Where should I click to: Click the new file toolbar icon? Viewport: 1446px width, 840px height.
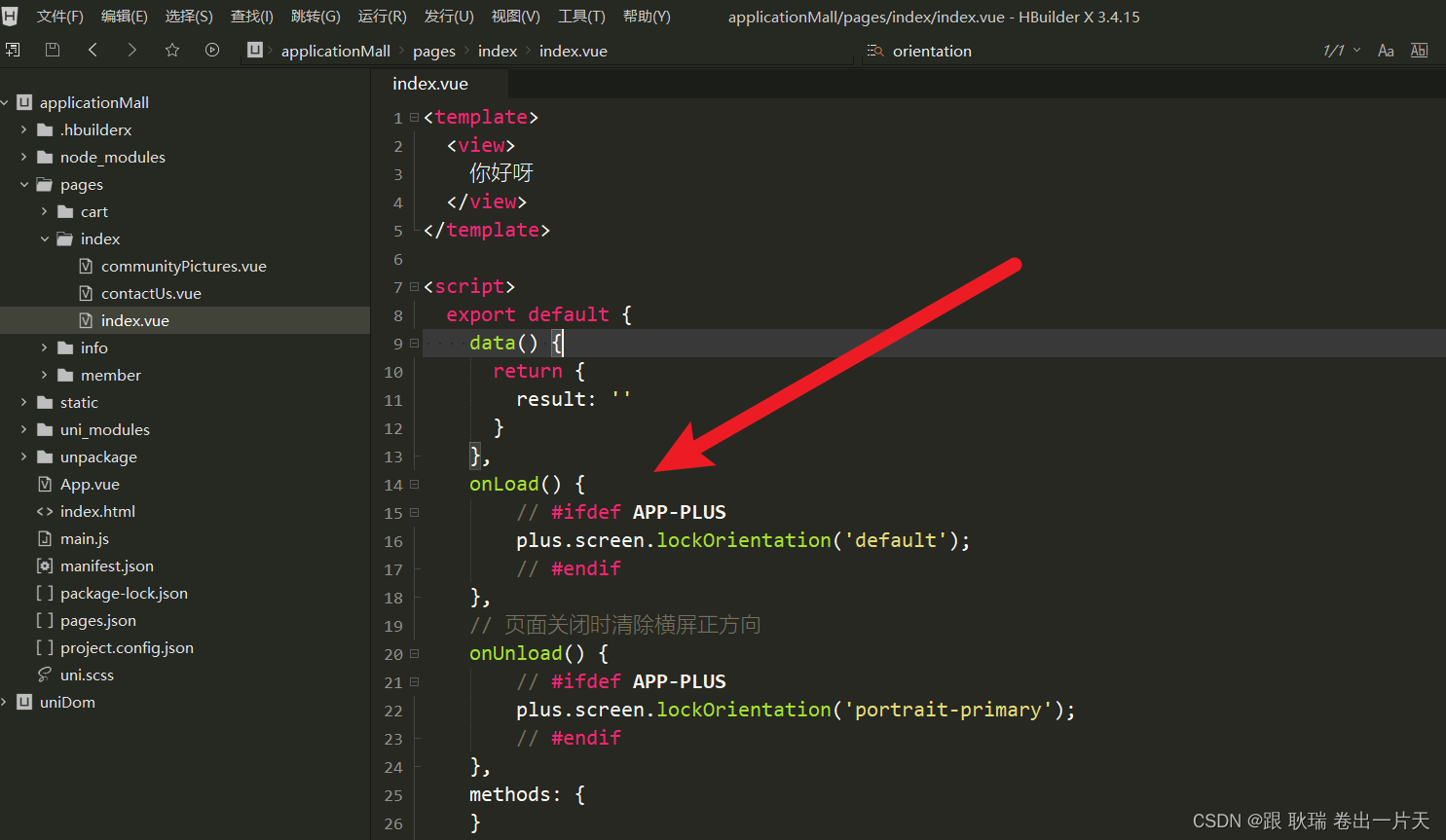[13, 50]
